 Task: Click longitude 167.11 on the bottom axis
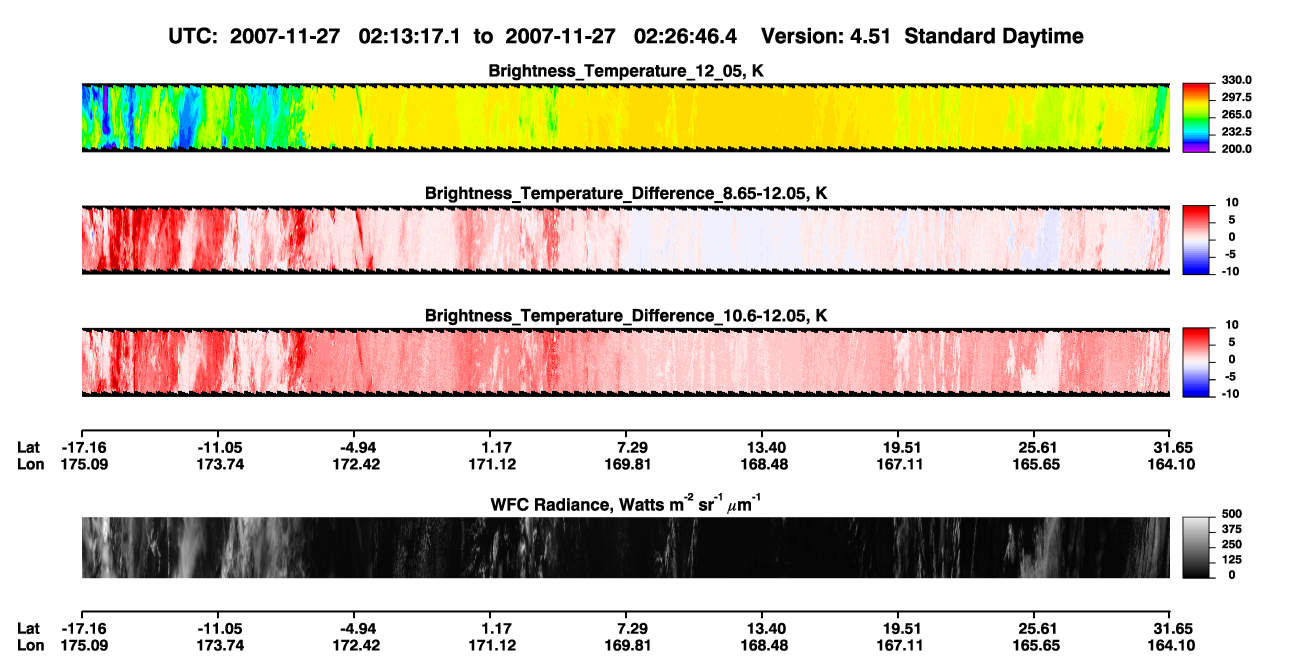click(x=899, y=646)
